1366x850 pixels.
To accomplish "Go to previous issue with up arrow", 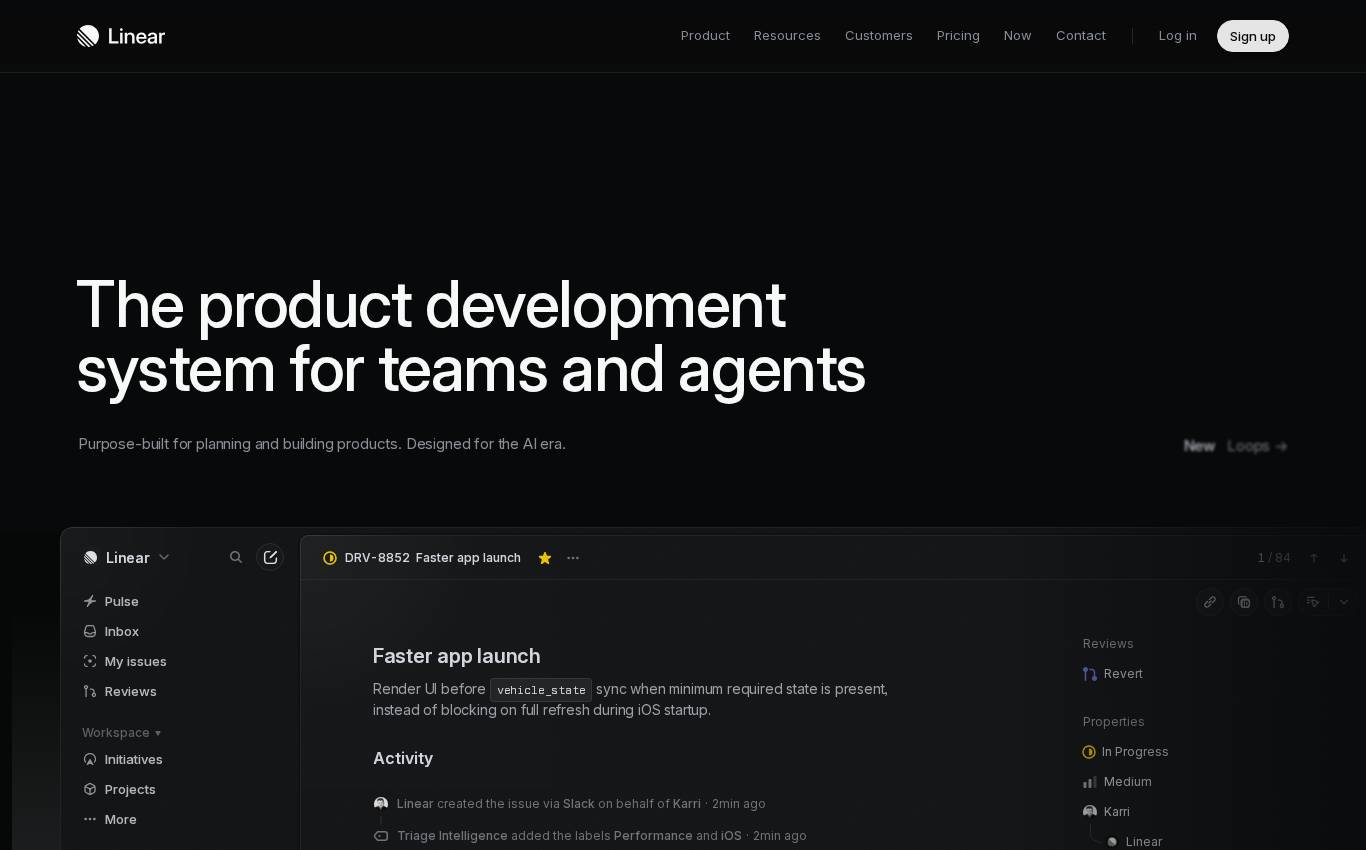I will pos(1314,558).
